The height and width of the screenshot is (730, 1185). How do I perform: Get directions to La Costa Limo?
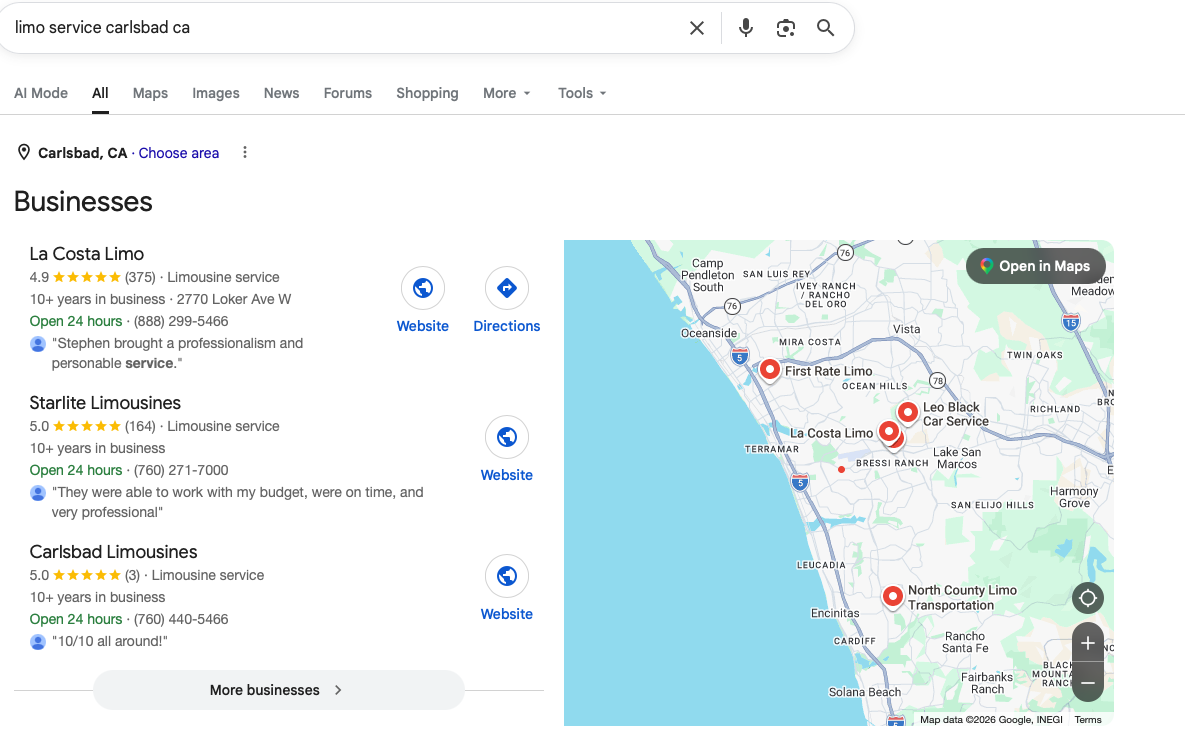click(506, 288)
